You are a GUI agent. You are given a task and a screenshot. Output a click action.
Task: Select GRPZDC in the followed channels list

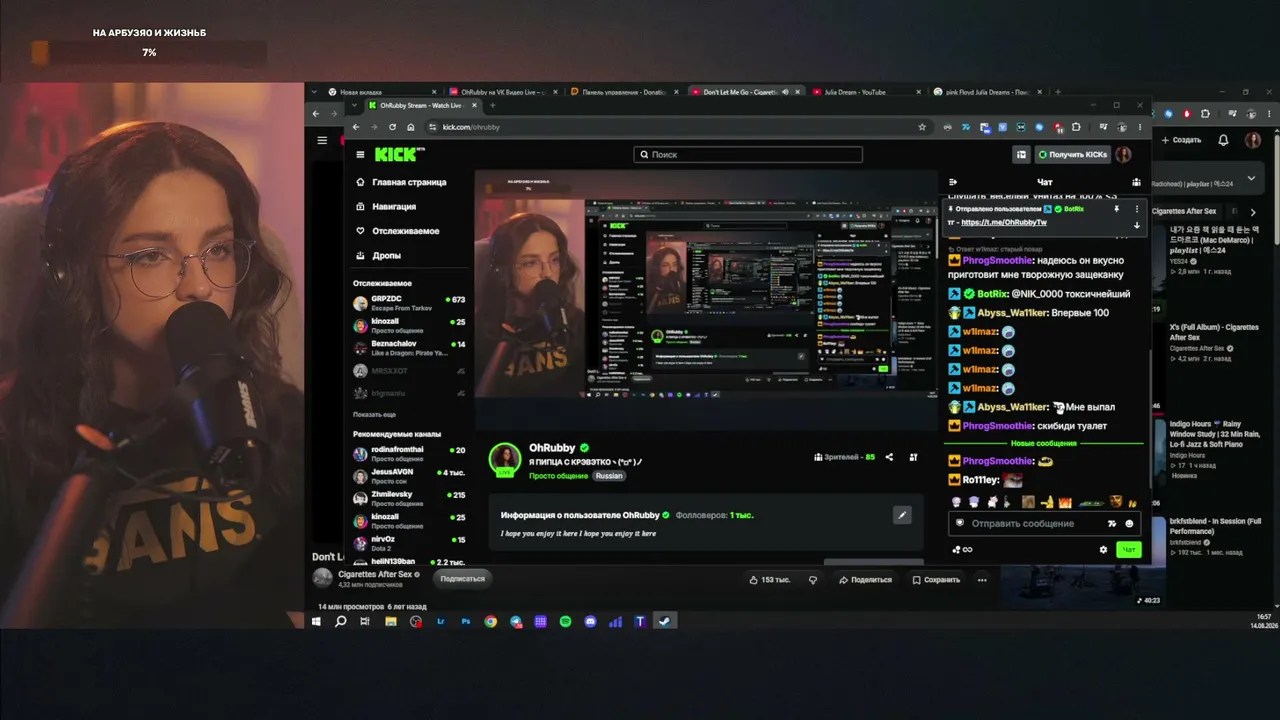tap(410, 303)
